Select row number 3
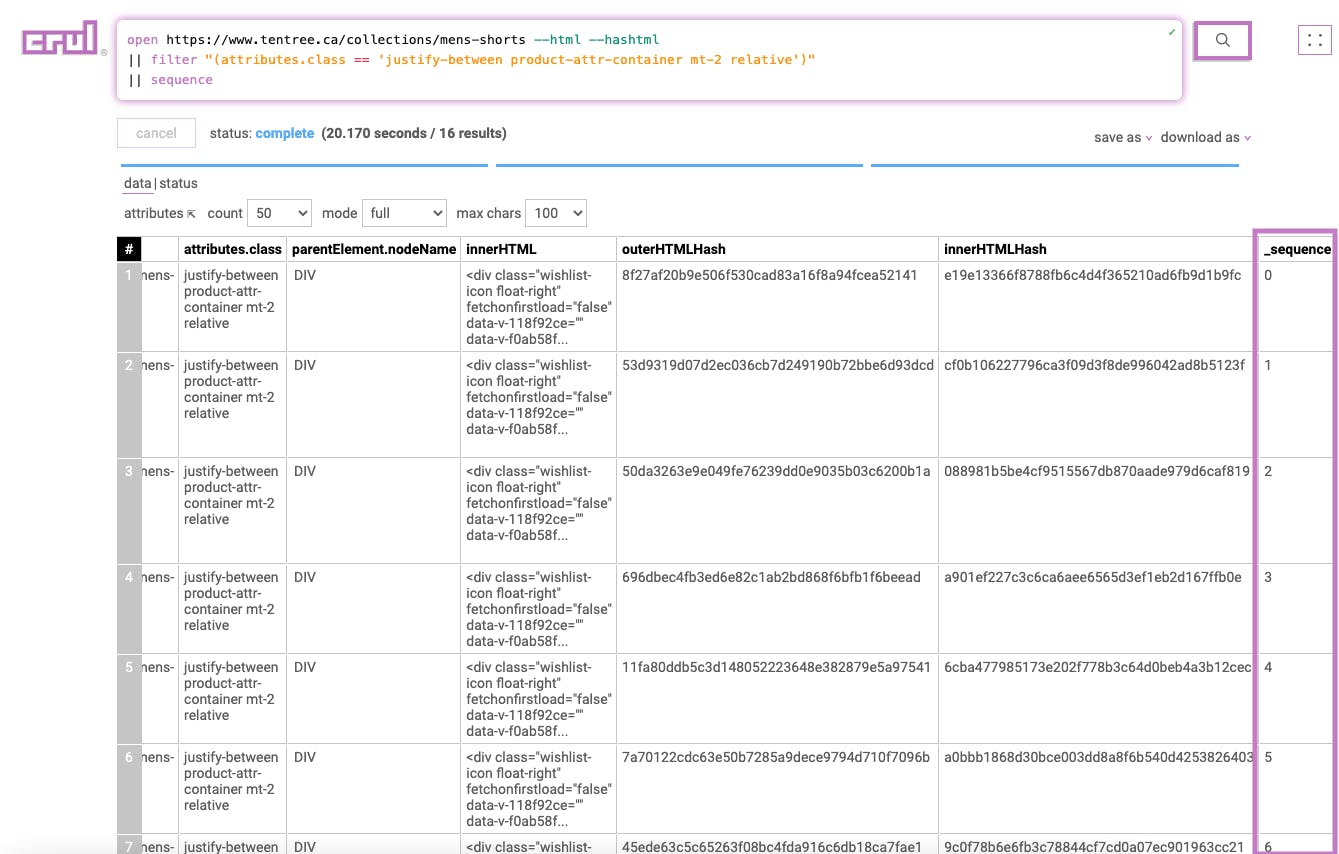The width and height of the screenshot is (1339, 854). click(x=129, y=510)
